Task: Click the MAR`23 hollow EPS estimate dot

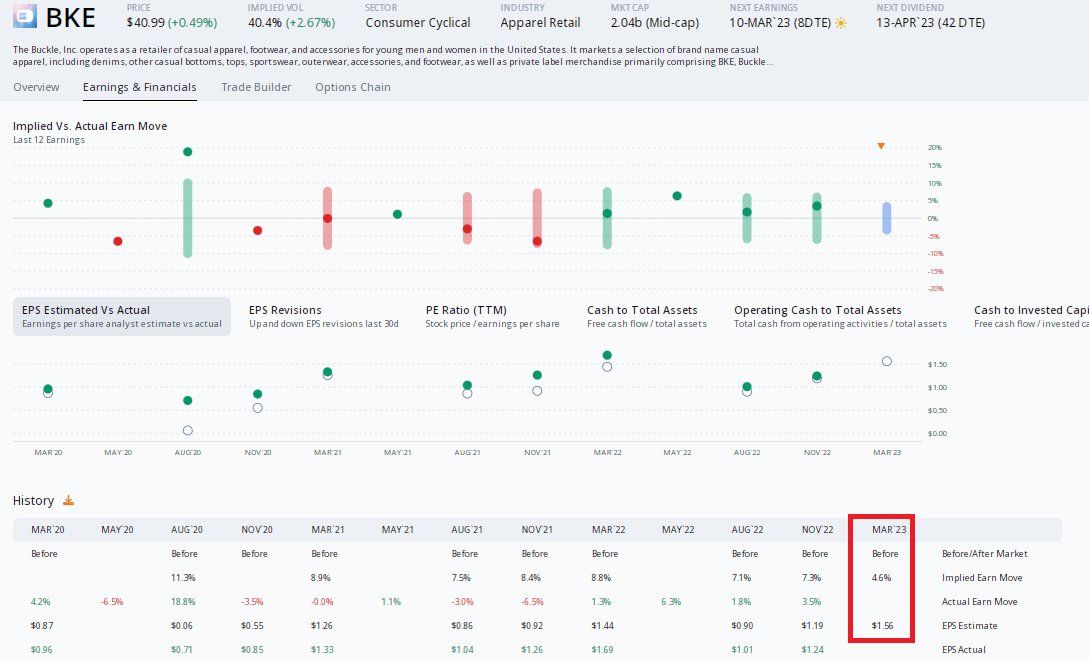Action: [887, 361]
